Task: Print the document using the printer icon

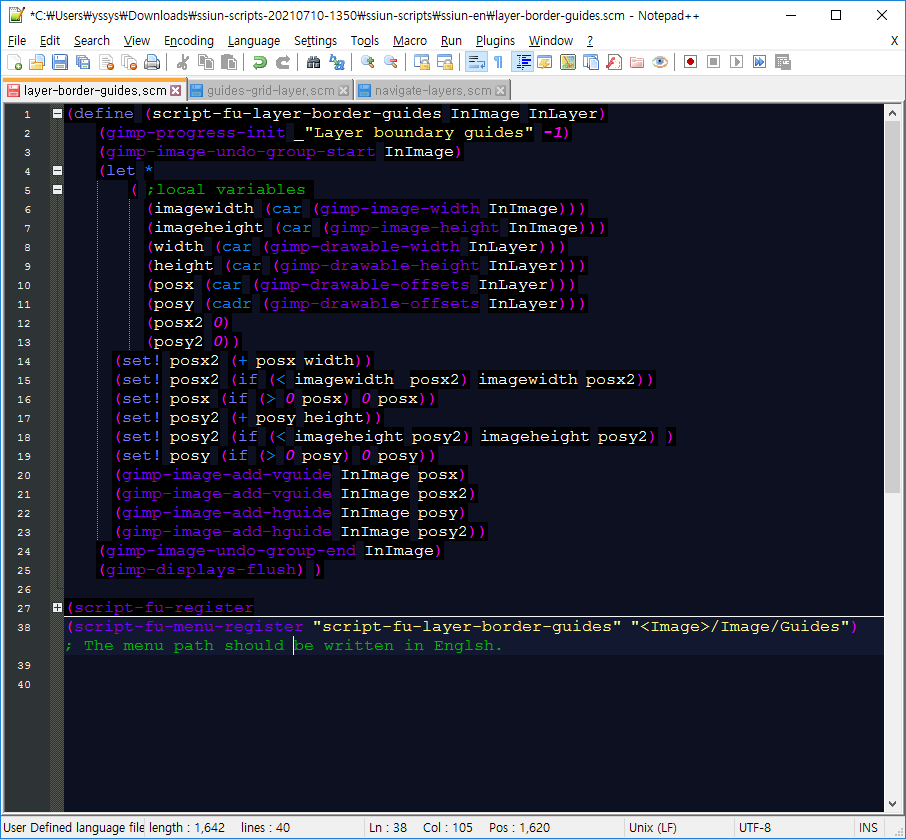Action: (x=152, y=62)
